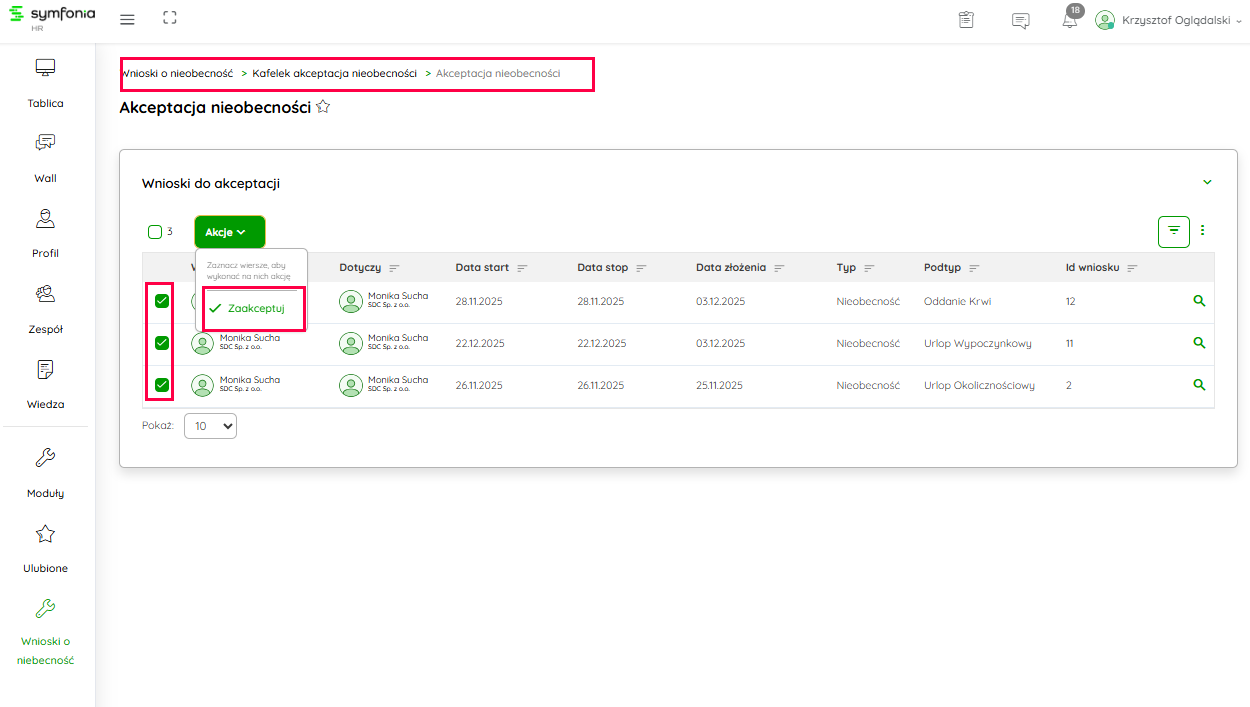This screenshot has width=1250, height=707.
Task: Collapse the Wnioski do akcceptacji panel
Action: tap(1207, 182)
